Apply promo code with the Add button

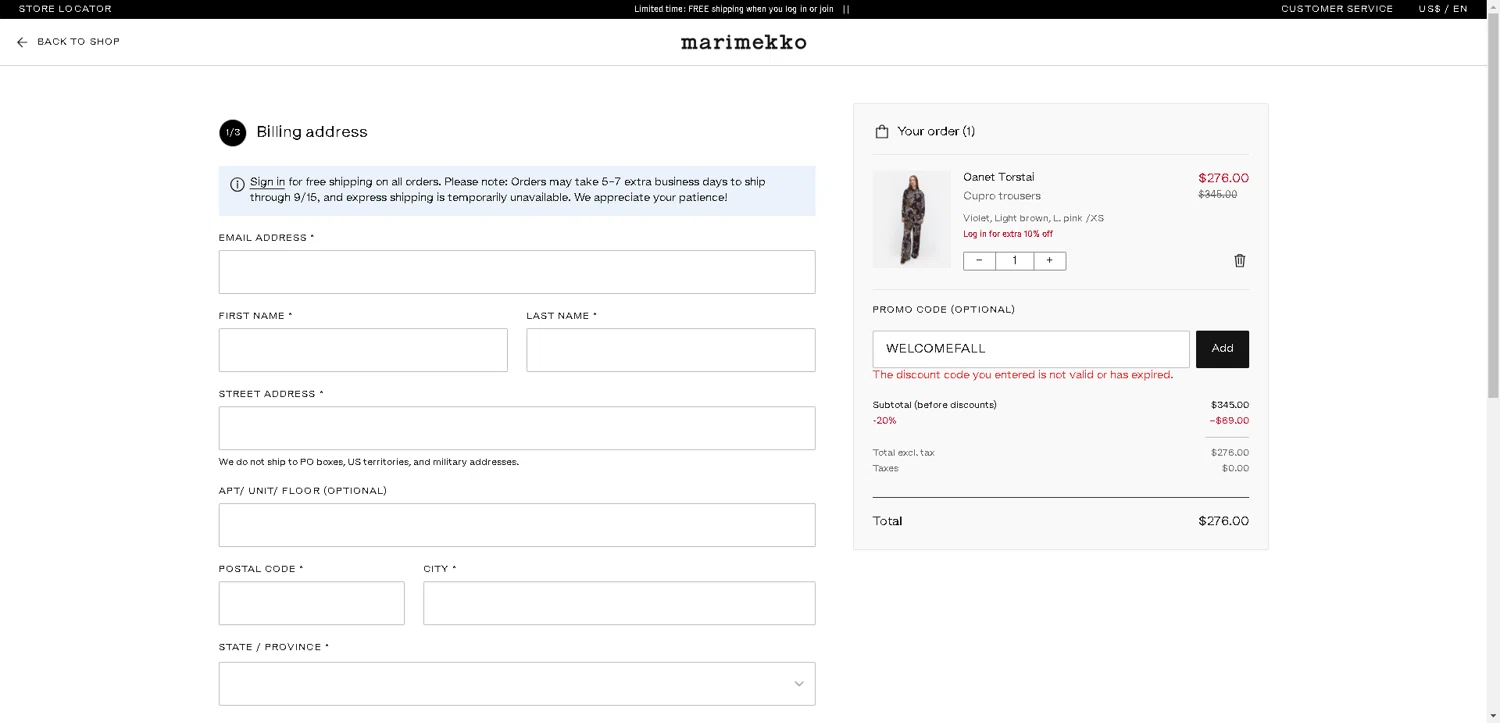click(1222, 349)
